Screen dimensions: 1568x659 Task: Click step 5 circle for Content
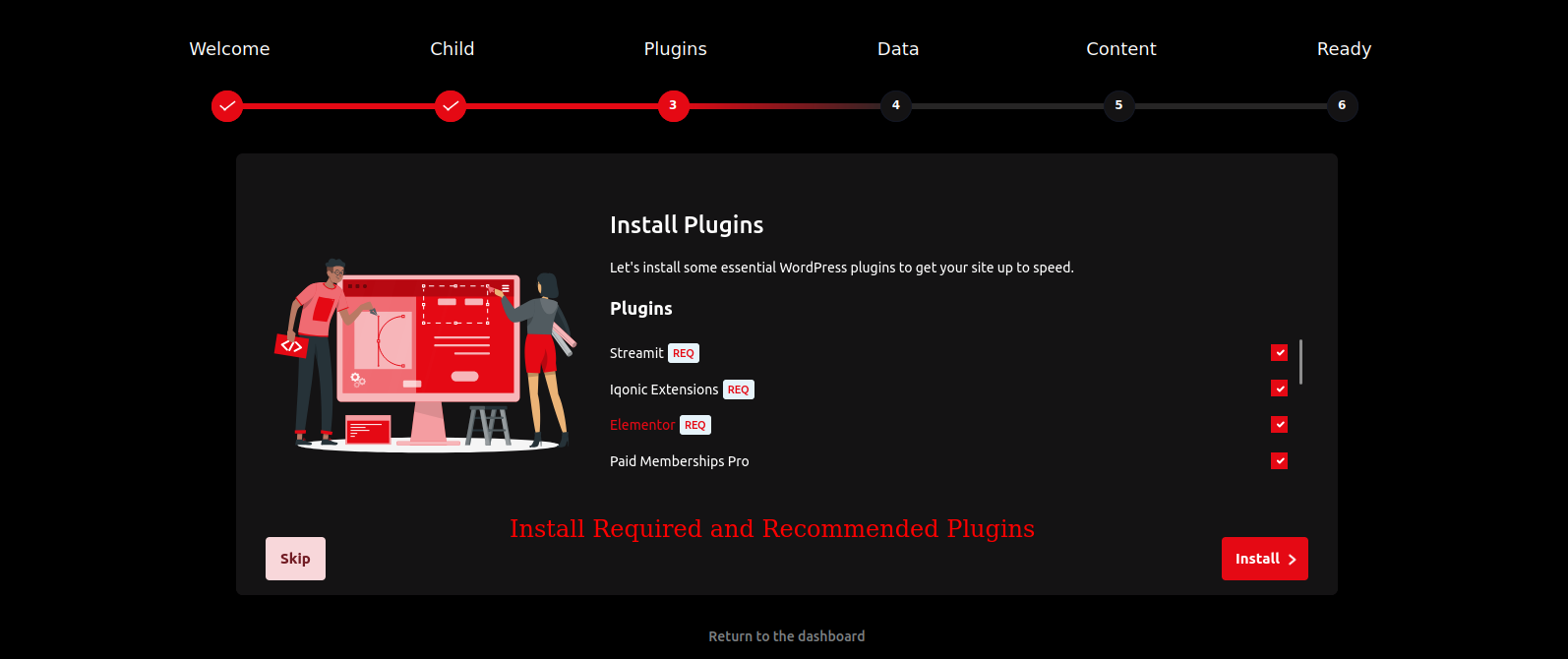coord(1118,105)
